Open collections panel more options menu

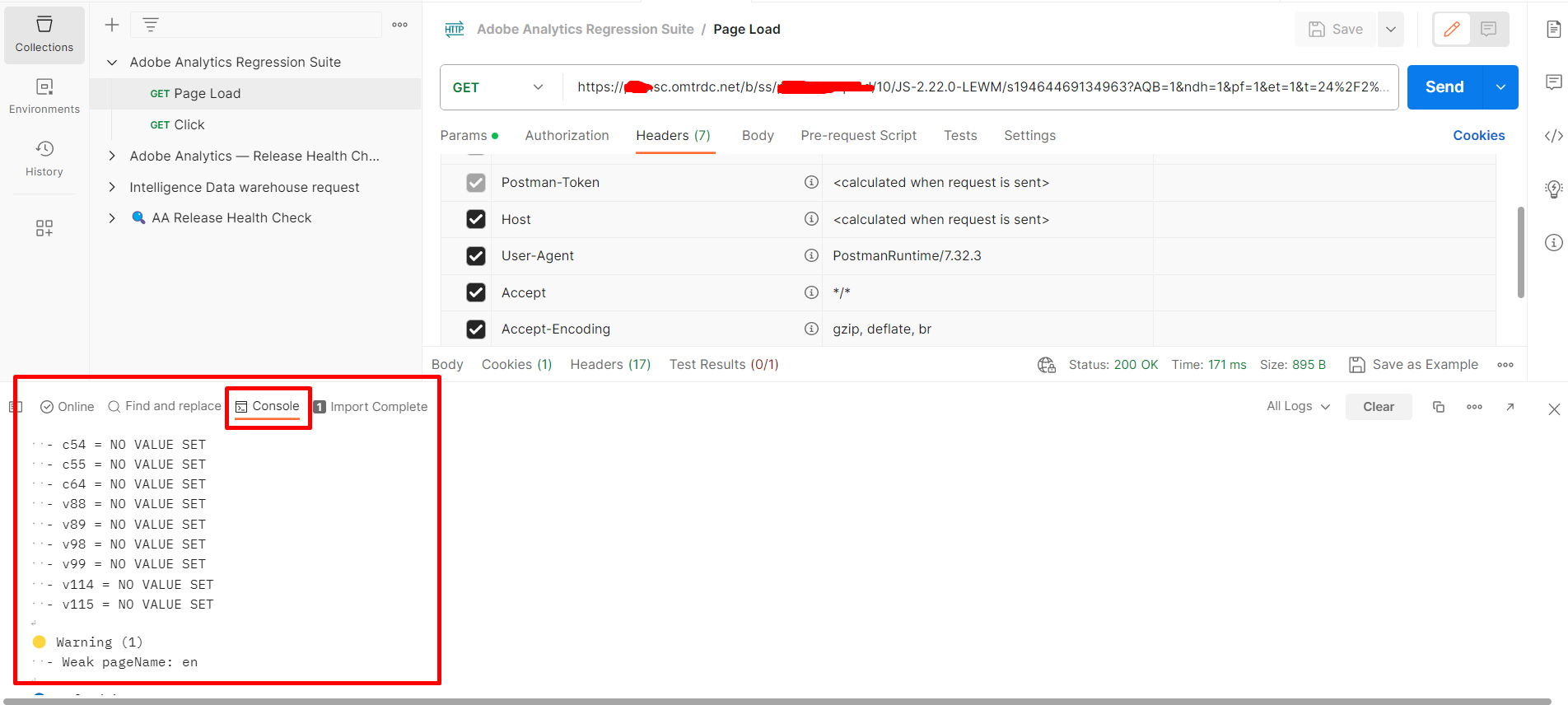[x=400, y=25]
